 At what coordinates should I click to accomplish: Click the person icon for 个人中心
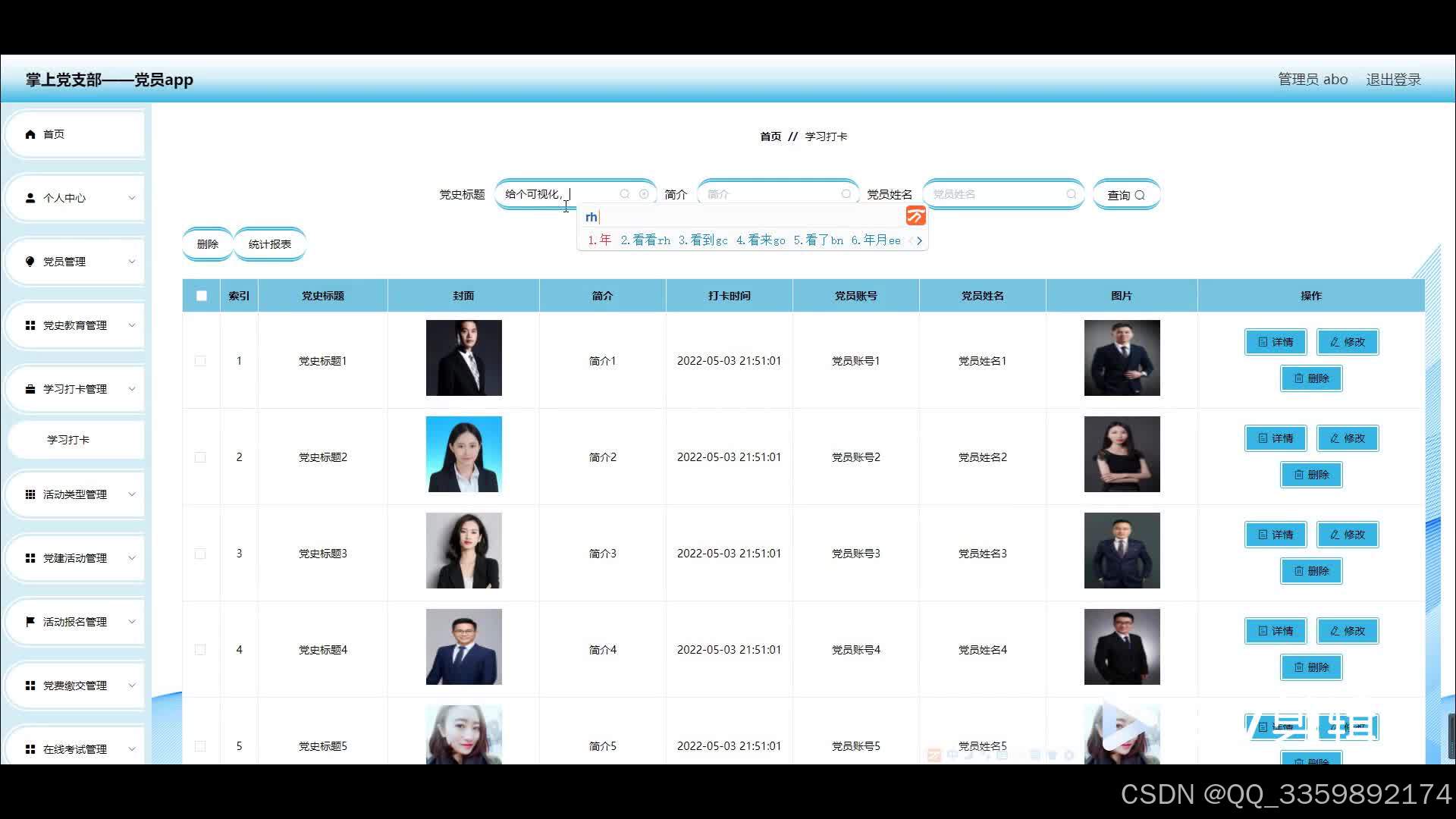point(30,198)
